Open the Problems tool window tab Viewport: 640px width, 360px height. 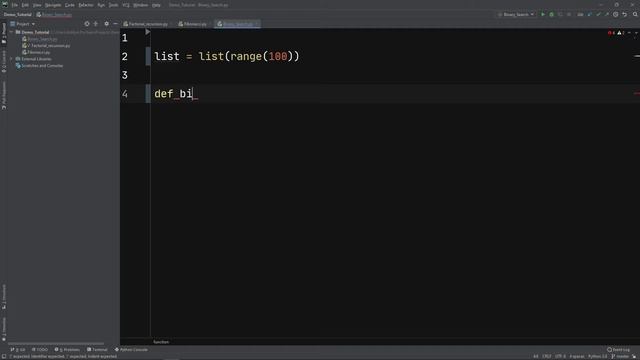(x=67, y=349)
